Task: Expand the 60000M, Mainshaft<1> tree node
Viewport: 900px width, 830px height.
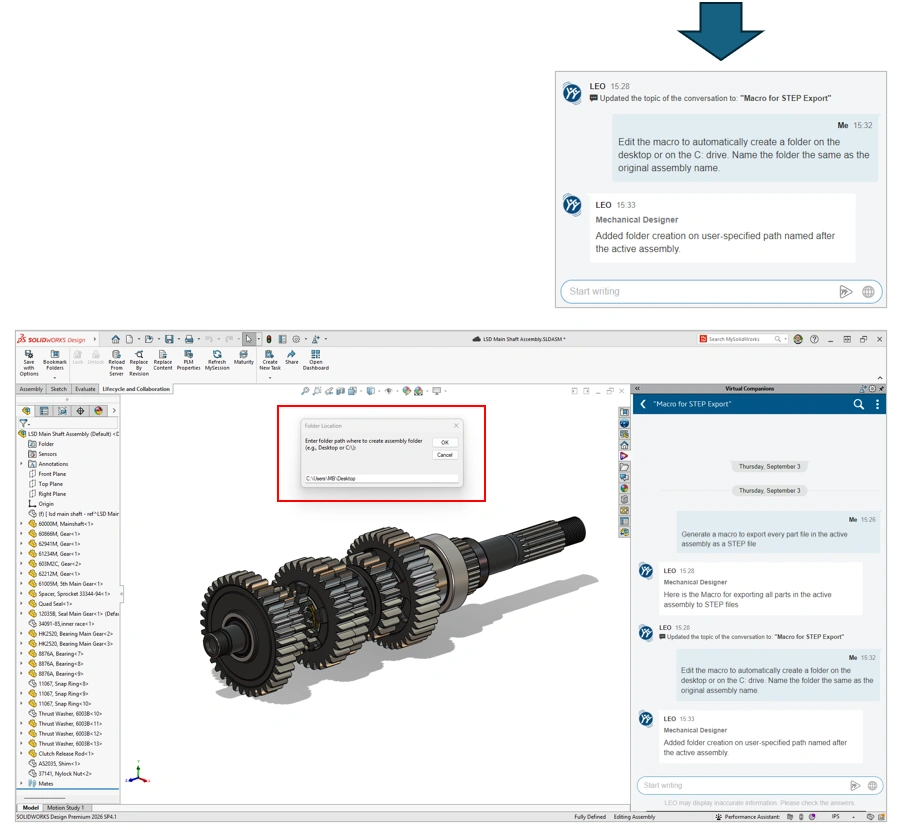Action: tap(22, 523)
